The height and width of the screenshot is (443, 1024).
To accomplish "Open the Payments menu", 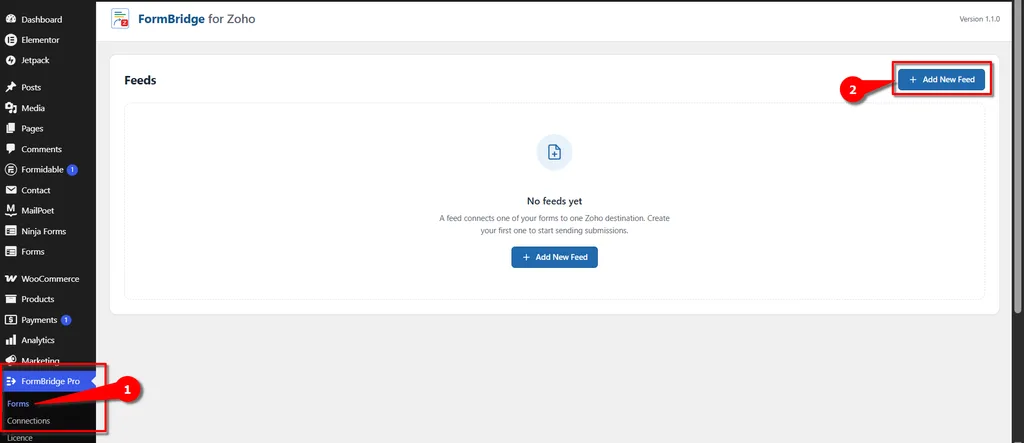I will 39,320.
